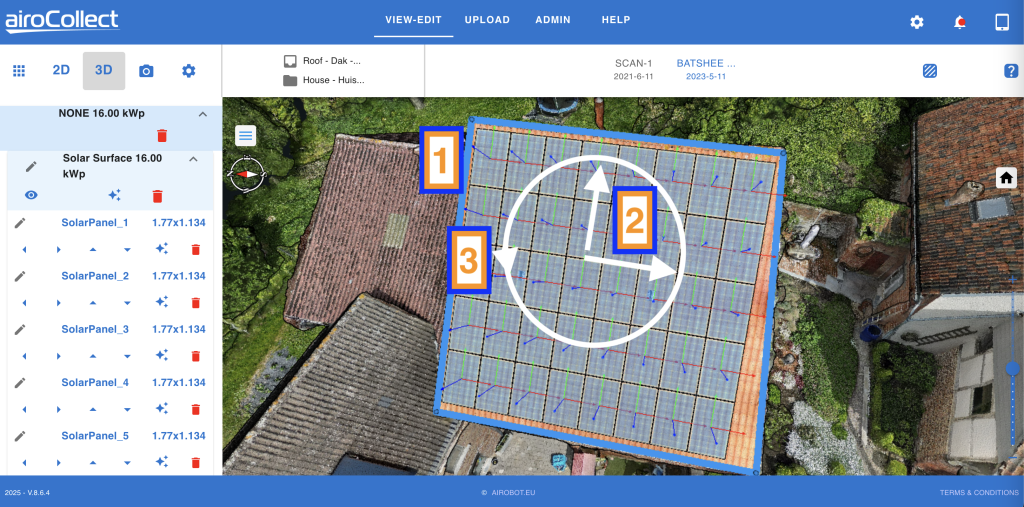Select the BATSHEE scan dated 2023-5-11
Image resolution: width=1024 pixels, height=507 pixels.
point(705,70)
